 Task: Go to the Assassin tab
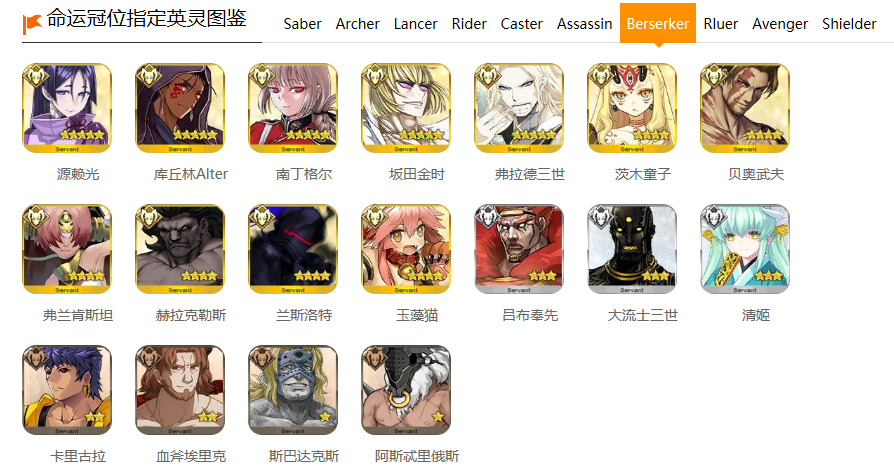click(584, 24)
